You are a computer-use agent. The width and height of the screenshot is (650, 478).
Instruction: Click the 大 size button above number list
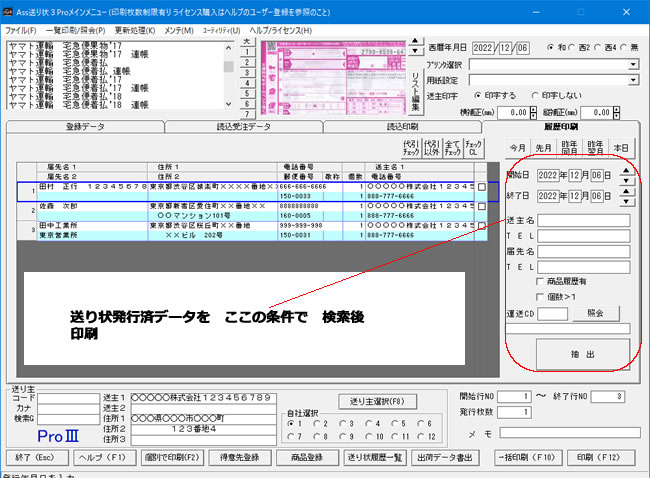247,41
